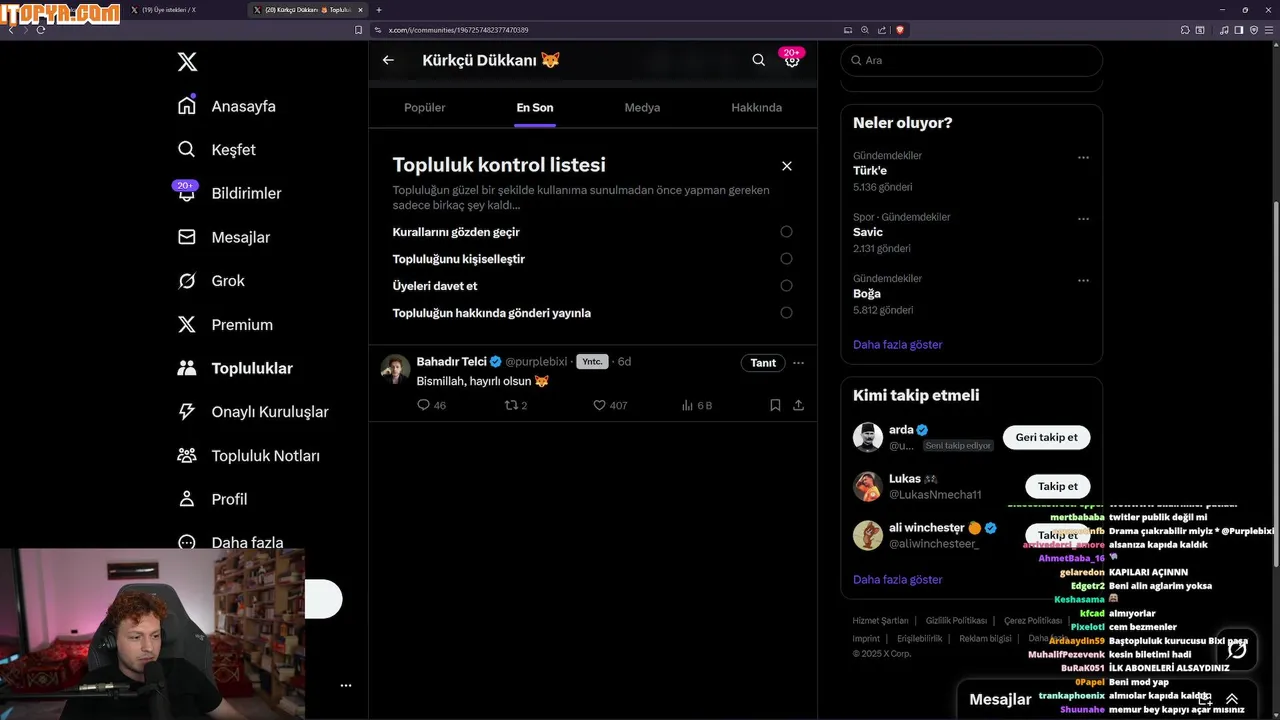Show more follow suggestions via Daha fazla göster
Image resolution: width=1280 pixels, height=720 pixels.
(x=897, y=579)
